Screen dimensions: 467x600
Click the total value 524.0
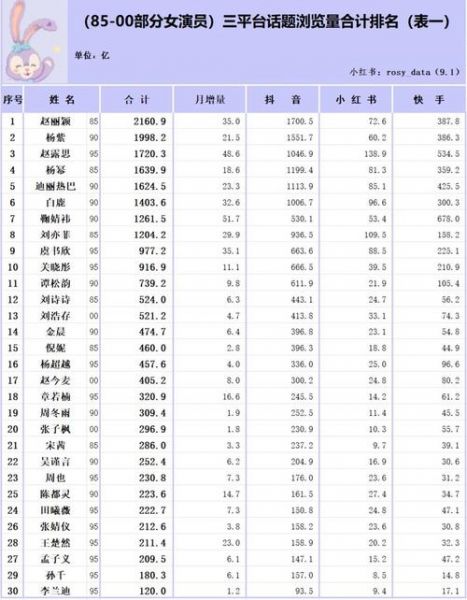coord(152,300)
